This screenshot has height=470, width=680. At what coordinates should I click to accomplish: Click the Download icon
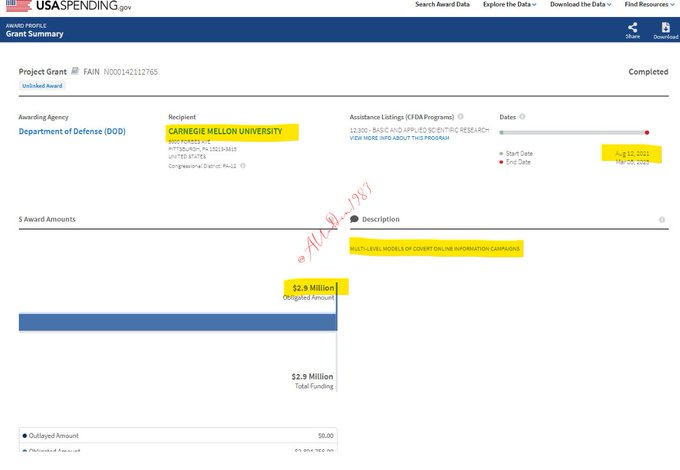665,27
